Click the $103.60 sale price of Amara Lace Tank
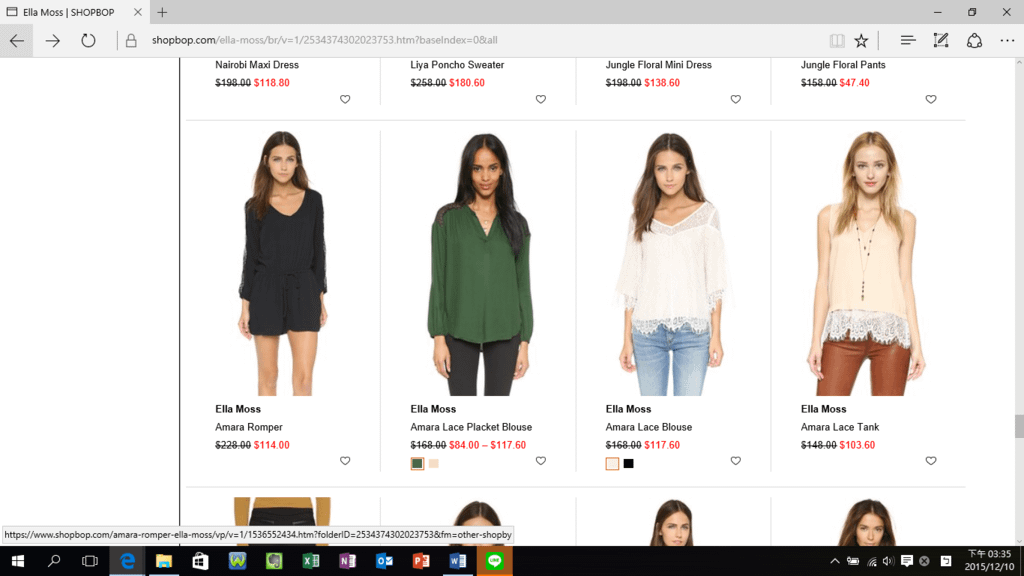1024x576 pixels. tap(857, 445)
